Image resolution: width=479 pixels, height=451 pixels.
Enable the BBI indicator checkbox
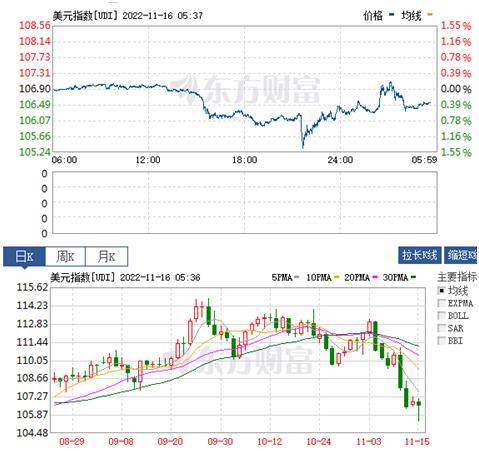coord(441,340)
